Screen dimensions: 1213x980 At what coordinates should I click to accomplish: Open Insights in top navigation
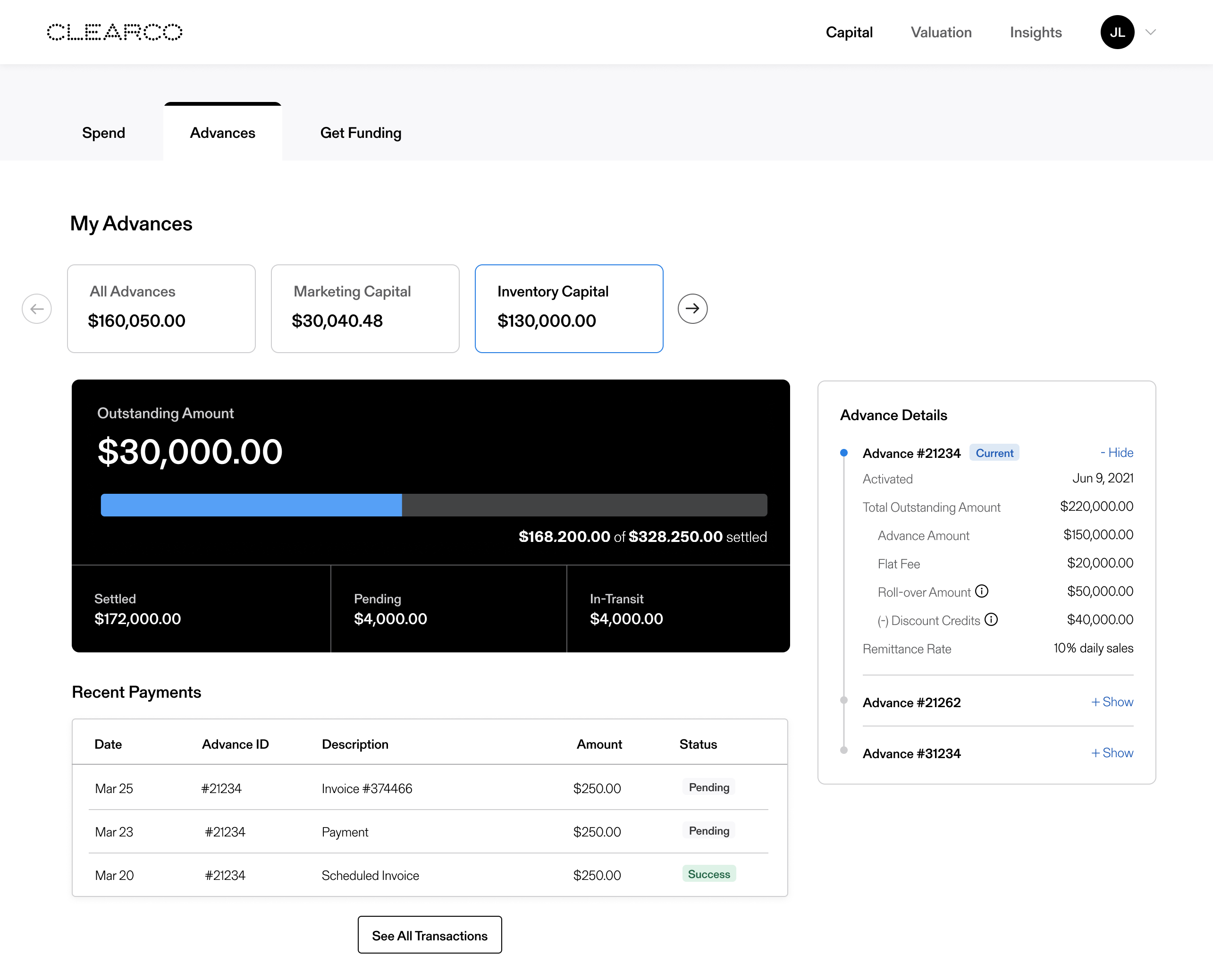[1035, 32]
